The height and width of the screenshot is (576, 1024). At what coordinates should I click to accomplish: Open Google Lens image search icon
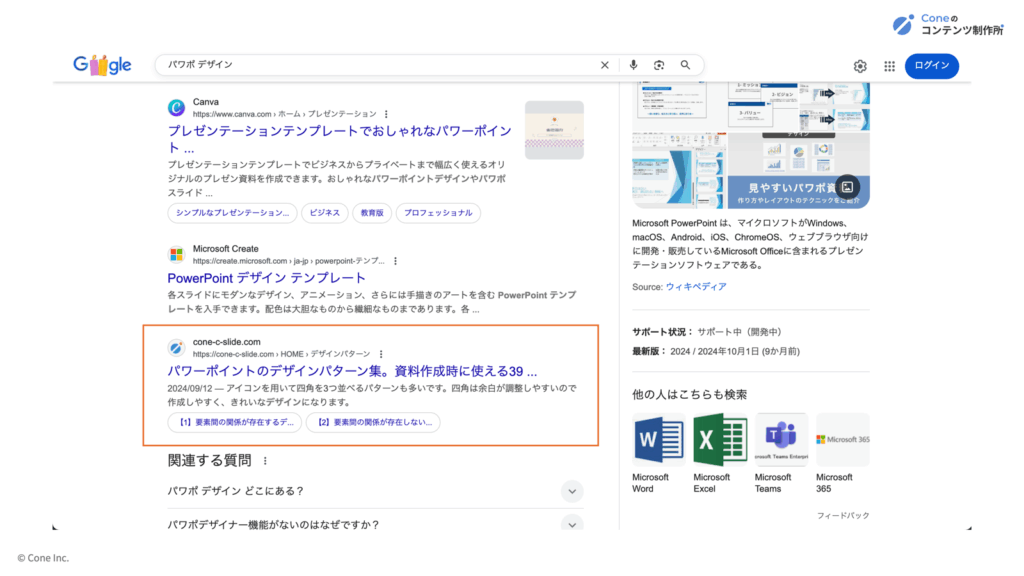[x=659, y=65]
